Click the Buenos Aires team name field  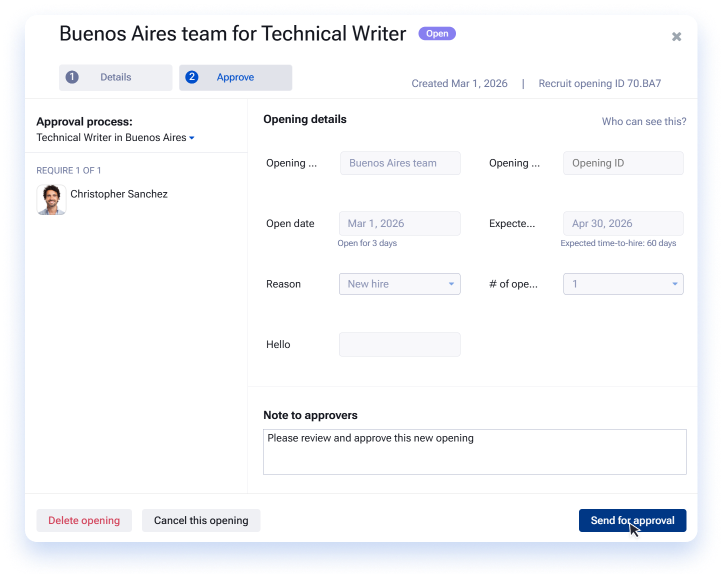pos(400,163)
